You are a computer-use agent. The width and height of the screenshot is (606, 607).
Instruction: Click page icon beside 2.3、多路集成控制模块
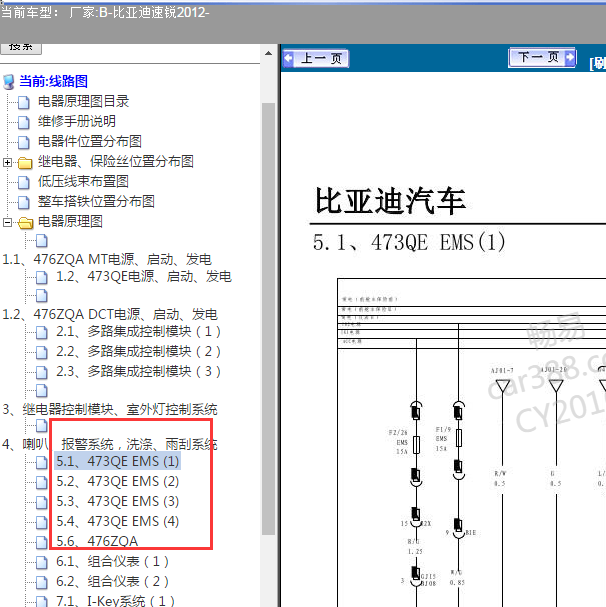[x=41, y=372]
